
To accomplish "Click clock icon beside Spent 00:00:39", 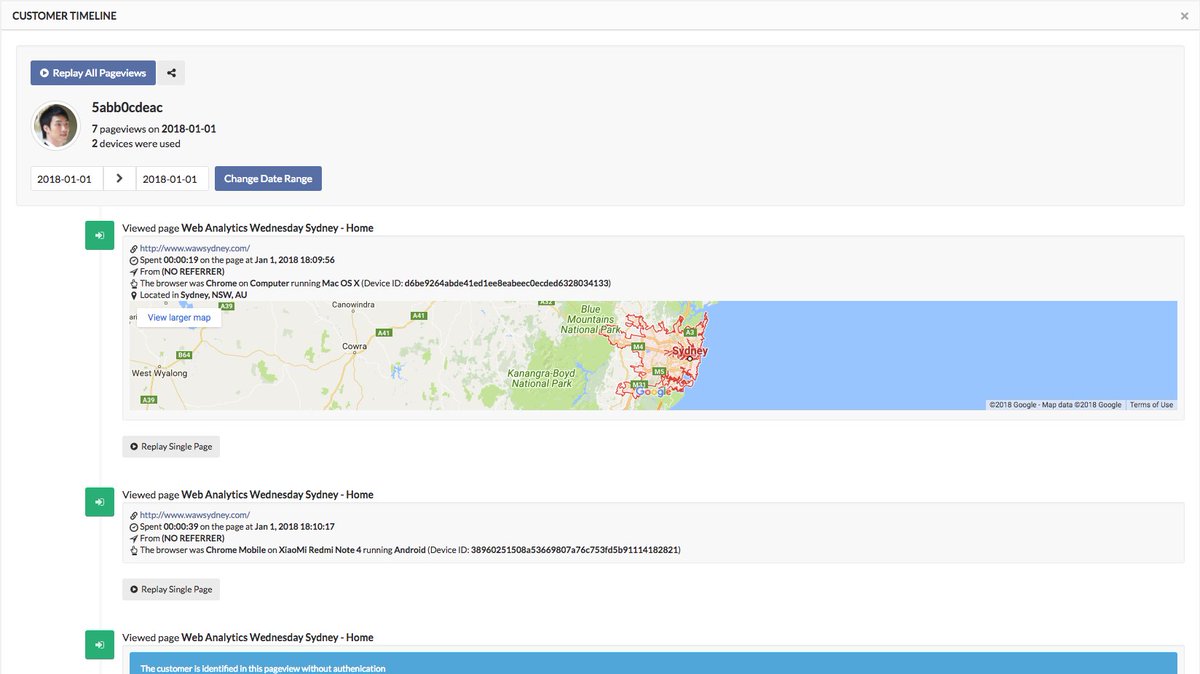I will (x=134, y=527).
